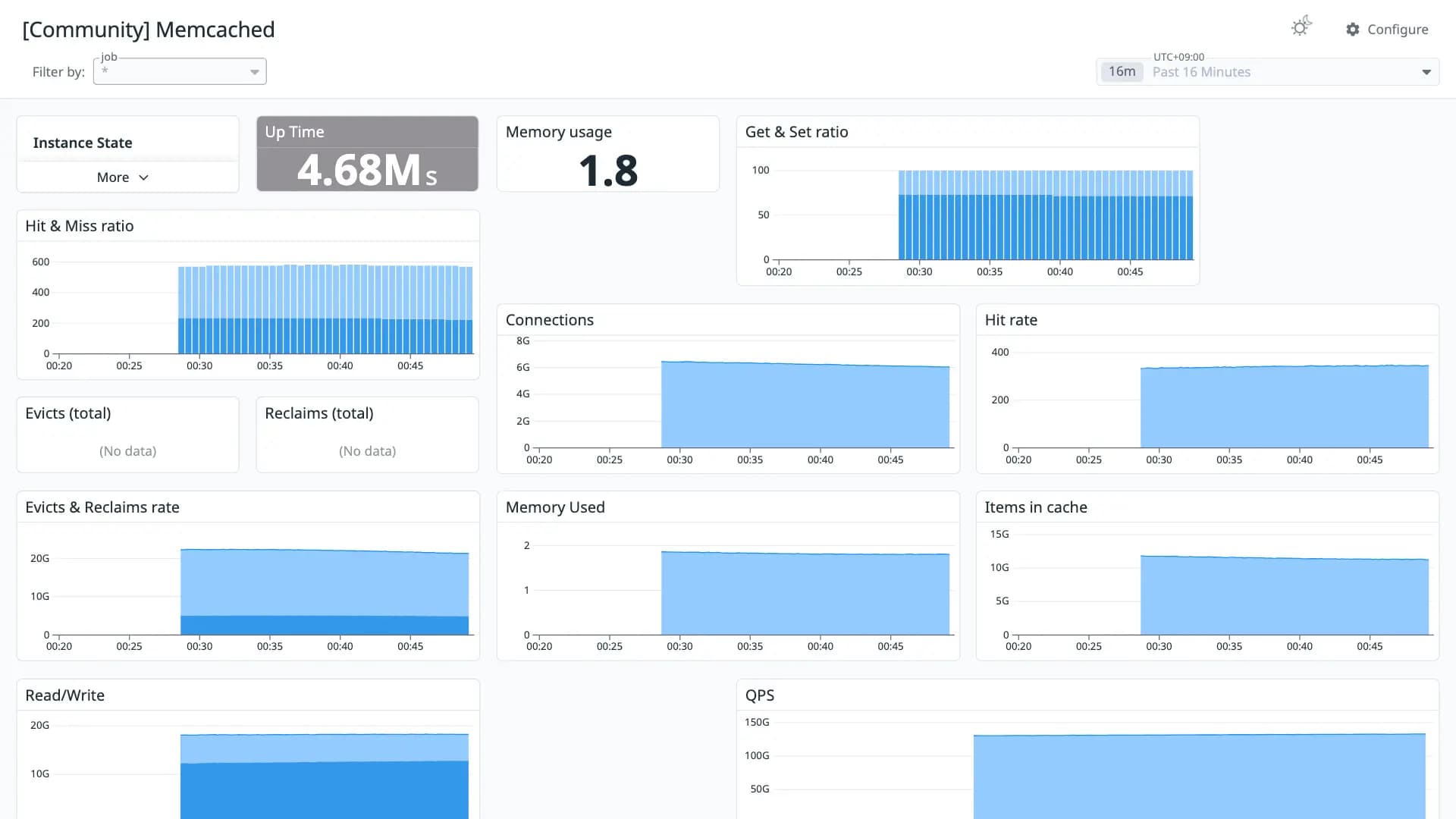
Task: Click the Reclaims (total) title
Action: [x=319, y=413]
